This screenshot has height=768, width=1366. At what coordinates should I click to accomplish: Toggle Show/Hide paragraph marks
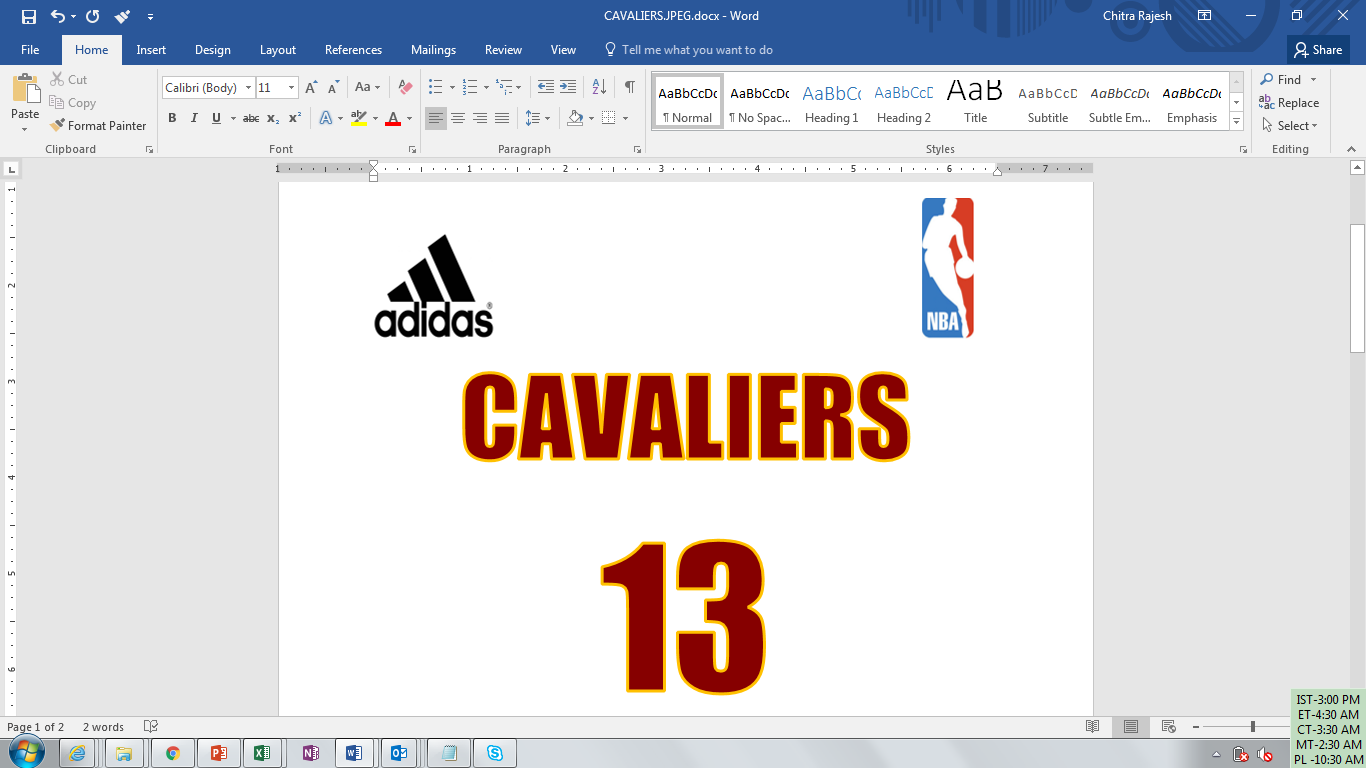(629, 88)
